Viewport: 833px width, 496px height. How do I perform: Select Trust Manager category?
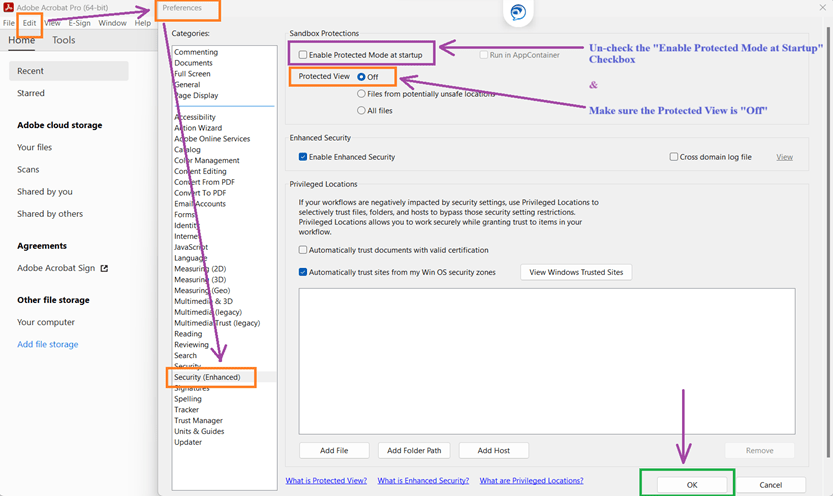click(198, 421)
